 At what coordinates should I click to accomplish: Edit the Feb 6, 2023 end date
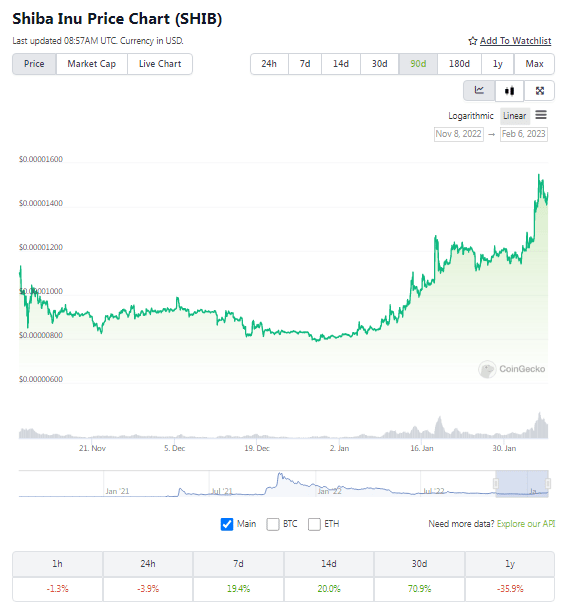pyautogui.click(x=524, y=134)
